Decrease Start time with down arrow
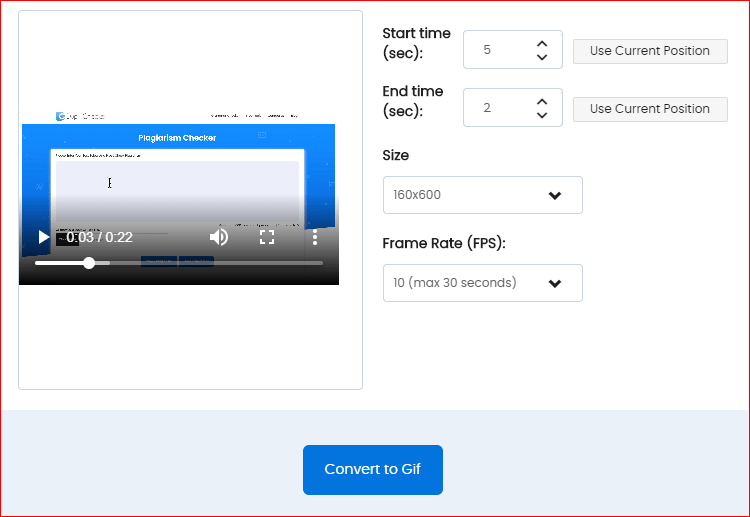Viewport: 750px width, 517px height. [x=542, y=57]
